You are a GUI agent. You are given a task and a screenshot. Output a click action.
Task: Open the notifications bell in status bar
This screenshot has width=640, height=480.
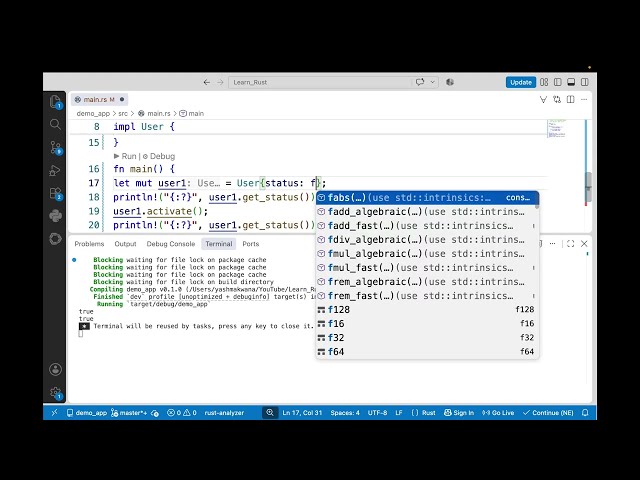(585, 413)
